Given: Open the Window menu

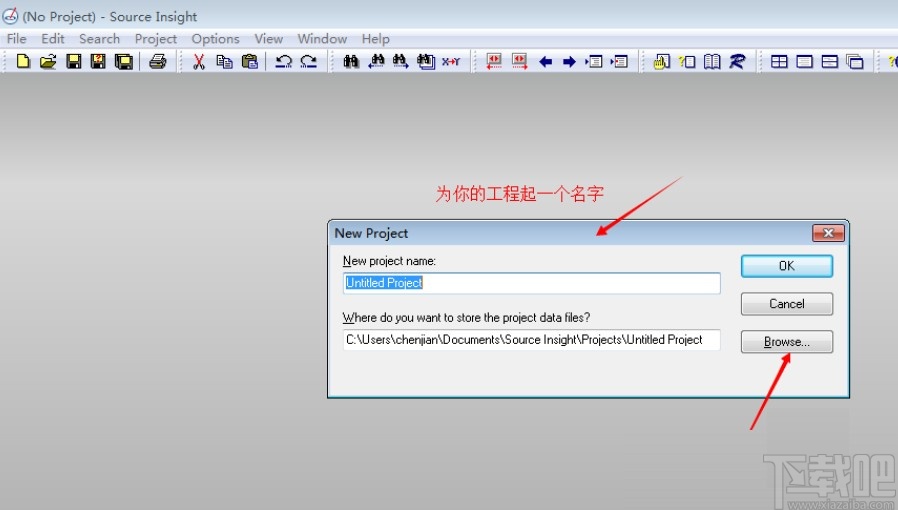Looking at the screenshot, I should pos(322,38).
